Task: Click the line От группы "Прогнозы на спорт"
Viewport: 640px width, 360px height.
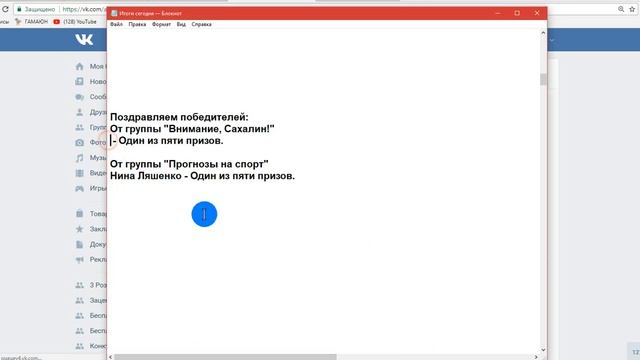Action: [x=189, y=164]
